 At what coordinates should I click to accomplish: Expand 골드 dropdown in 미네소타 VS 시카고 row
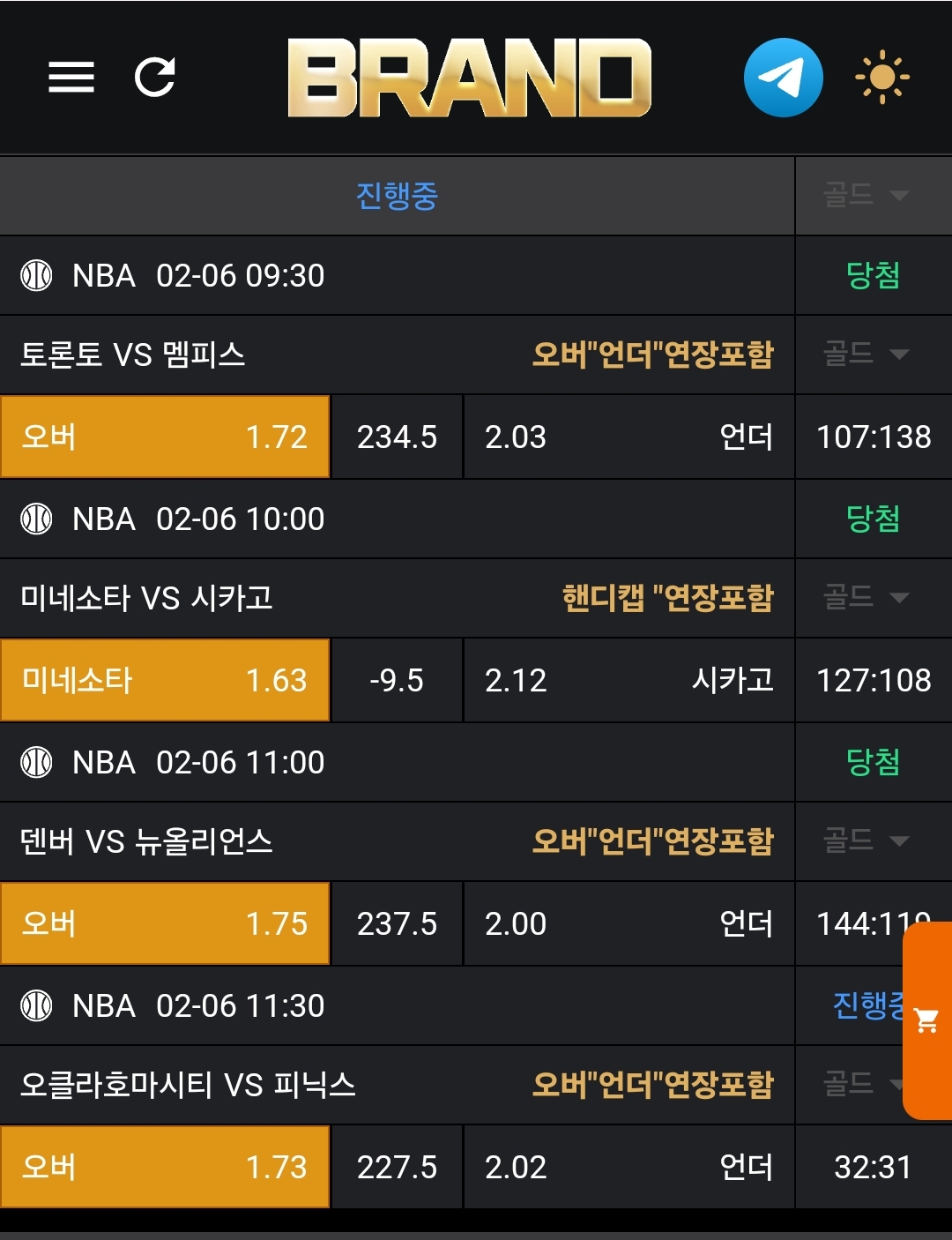(866, 598)
